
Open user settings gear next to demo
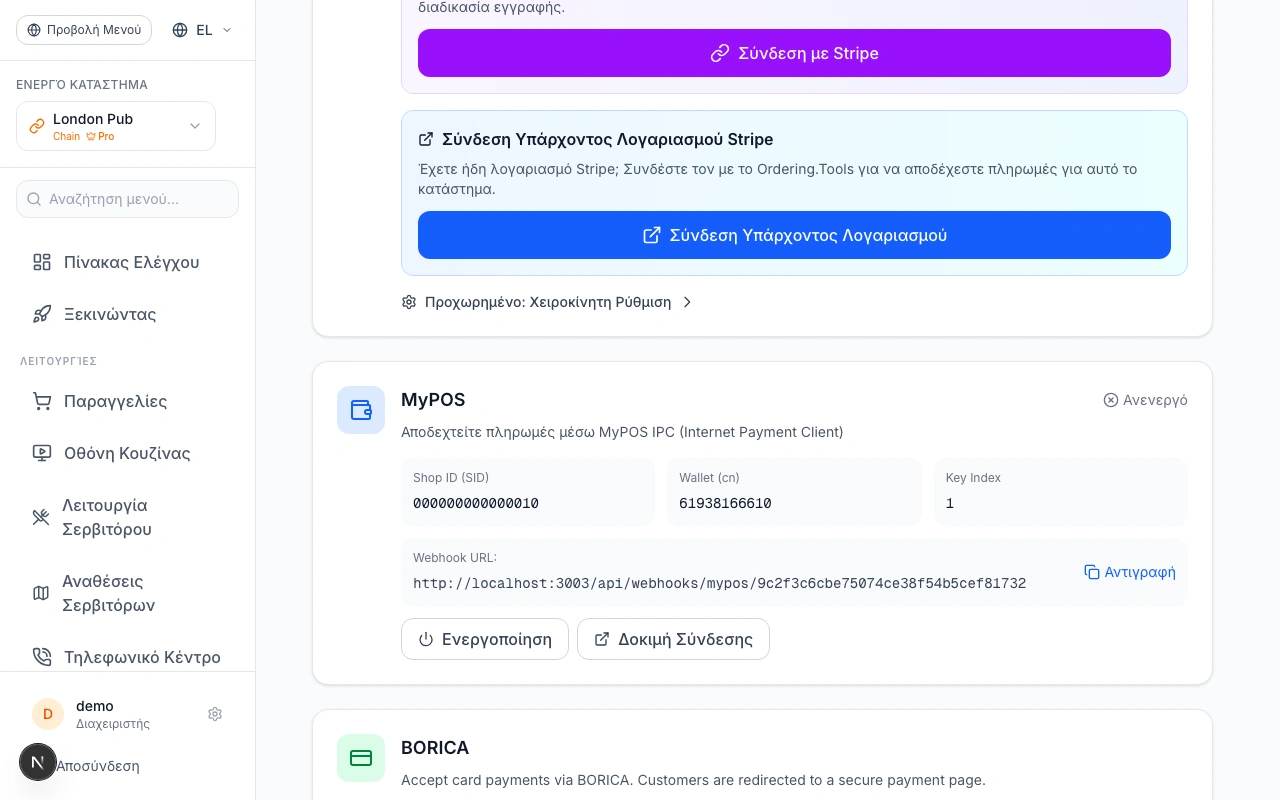tap(215, 714)
